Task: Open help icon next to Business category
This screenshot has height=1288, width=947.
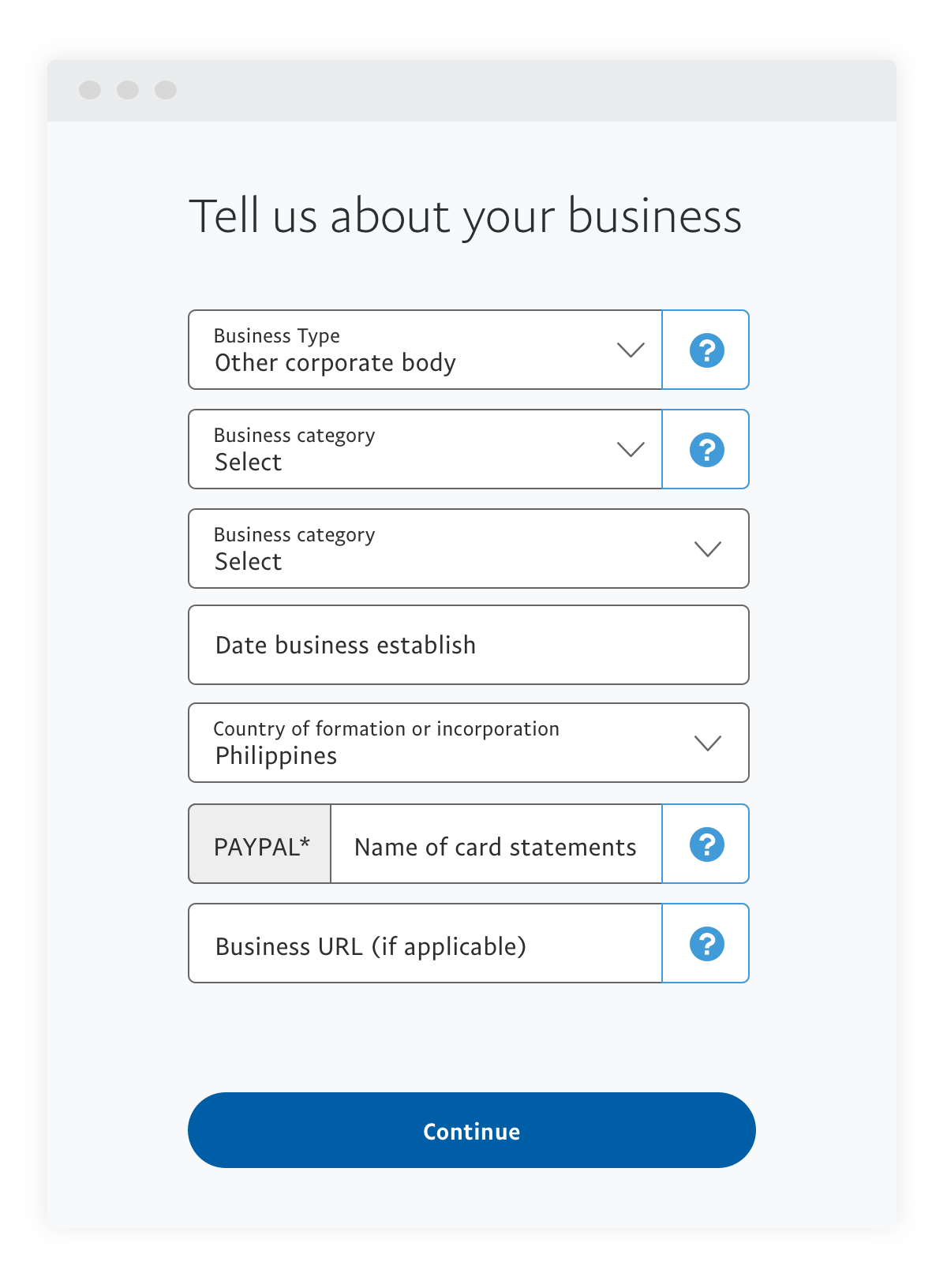Action: 706,450
